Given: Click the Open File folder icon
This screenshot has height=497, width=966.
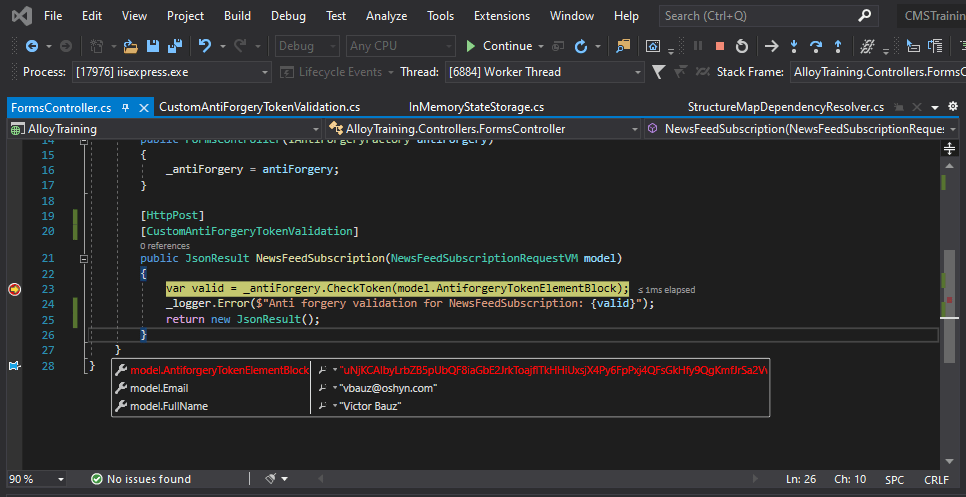Looking at the screenshot, I should click(131, 46).
